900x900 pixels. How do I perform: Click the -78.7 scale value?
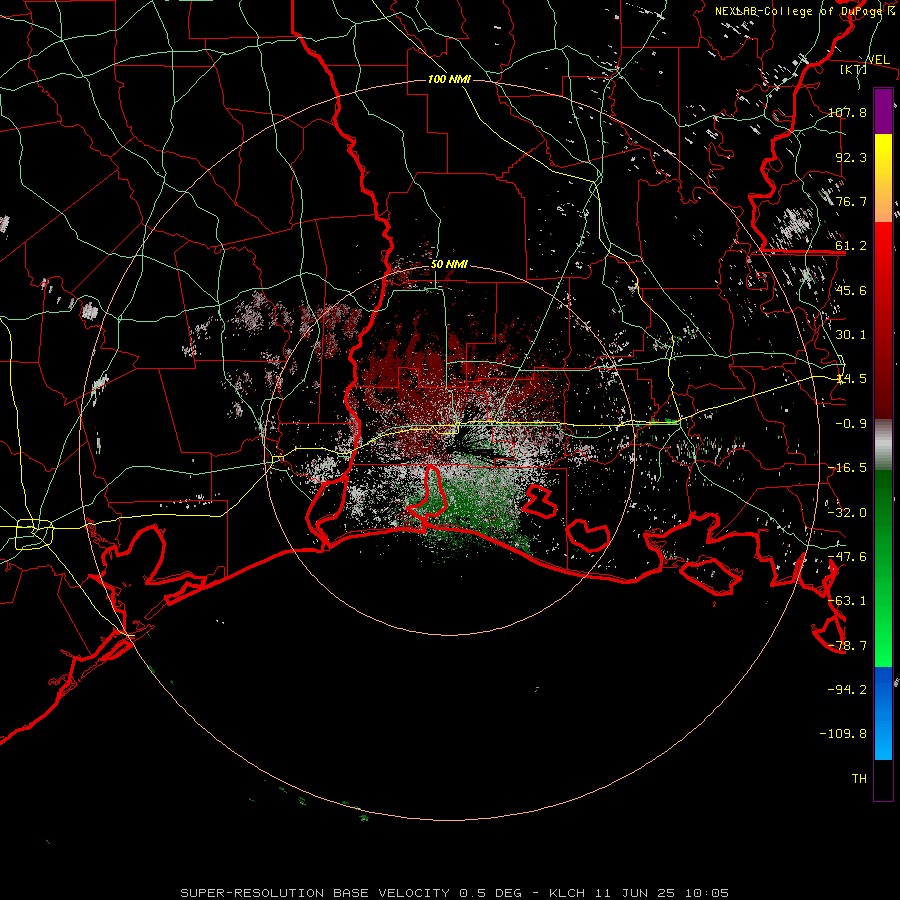pos(847,646)
